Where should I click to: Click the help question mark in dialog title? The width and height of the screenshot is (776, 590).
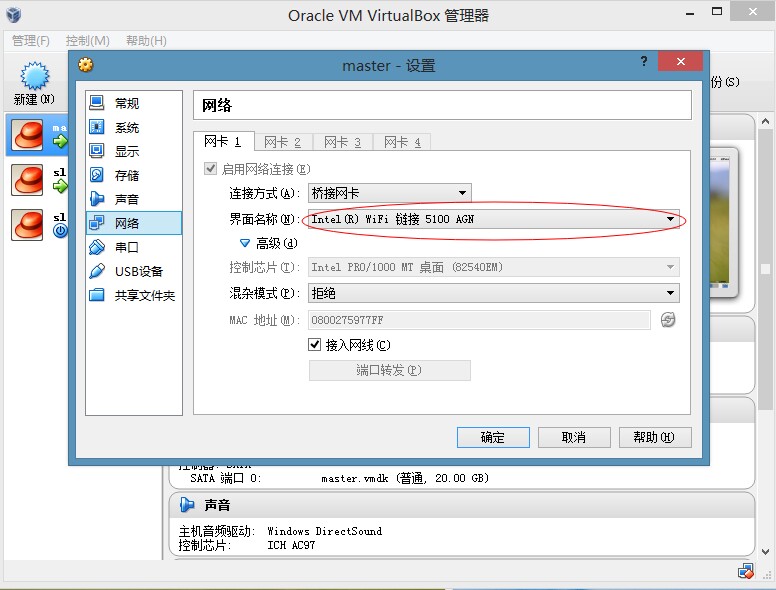(x=644, y=61)
